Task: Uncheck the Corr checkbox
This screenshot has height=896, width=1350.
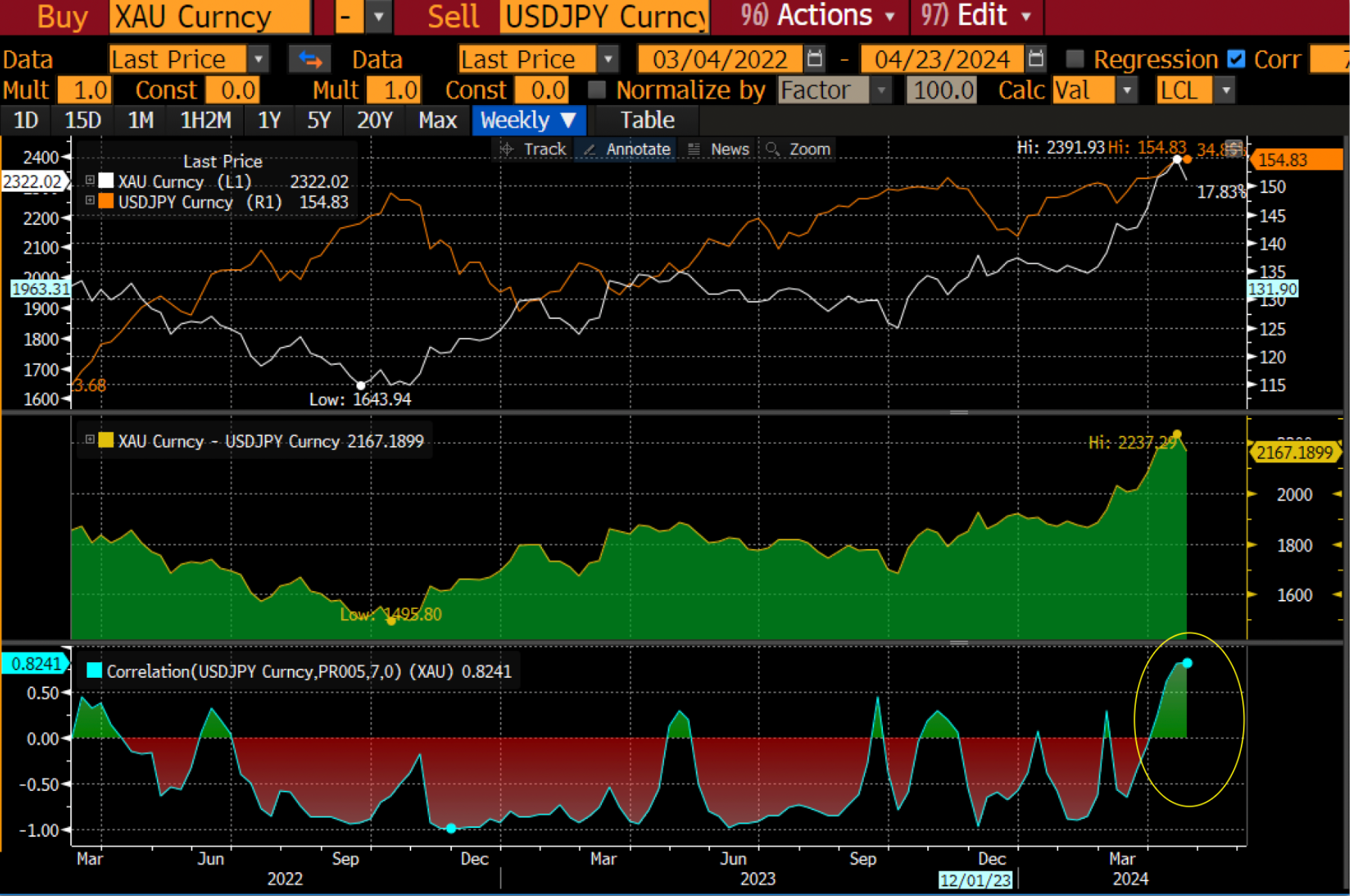Action: tap(1235, 59)
